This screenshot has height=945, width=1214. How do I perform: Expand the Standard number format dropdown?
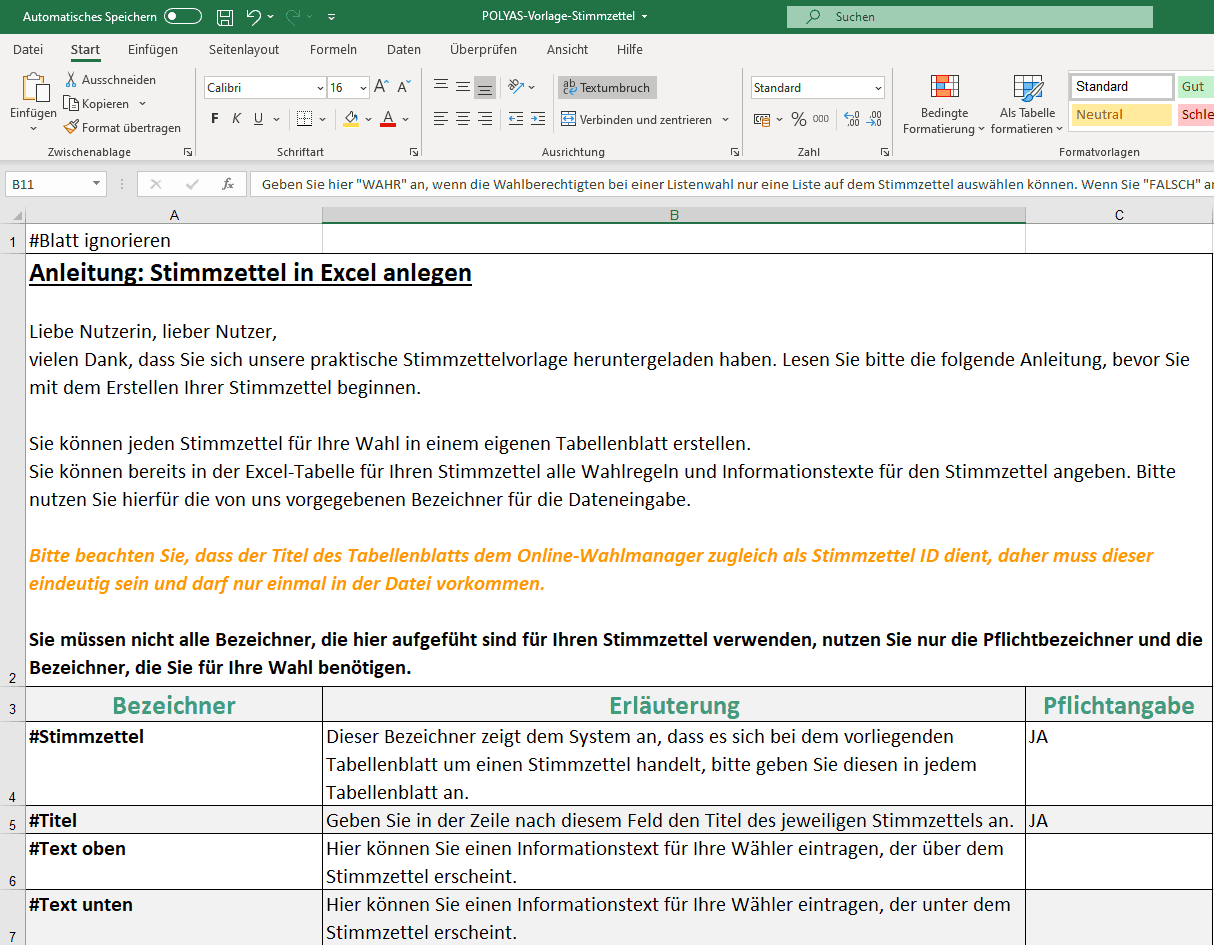pyautogui.click(x=878, y=88)
